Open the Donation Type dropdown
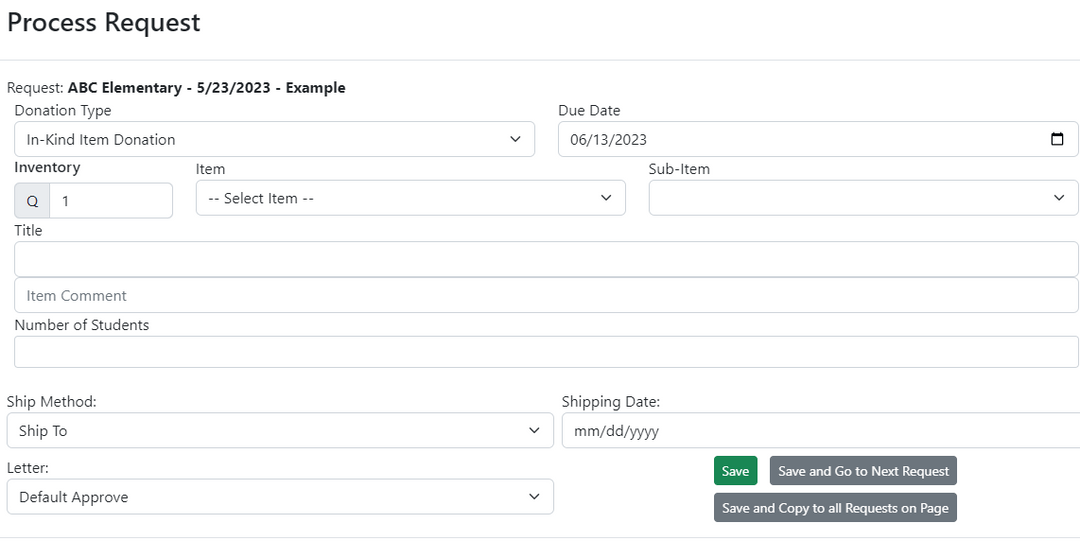This screenshot has width=1080, height=541. coord(274,140)
